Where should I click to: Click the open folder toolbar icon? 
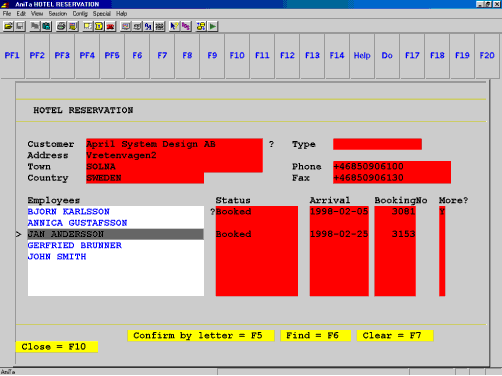(x=8, y=26)
